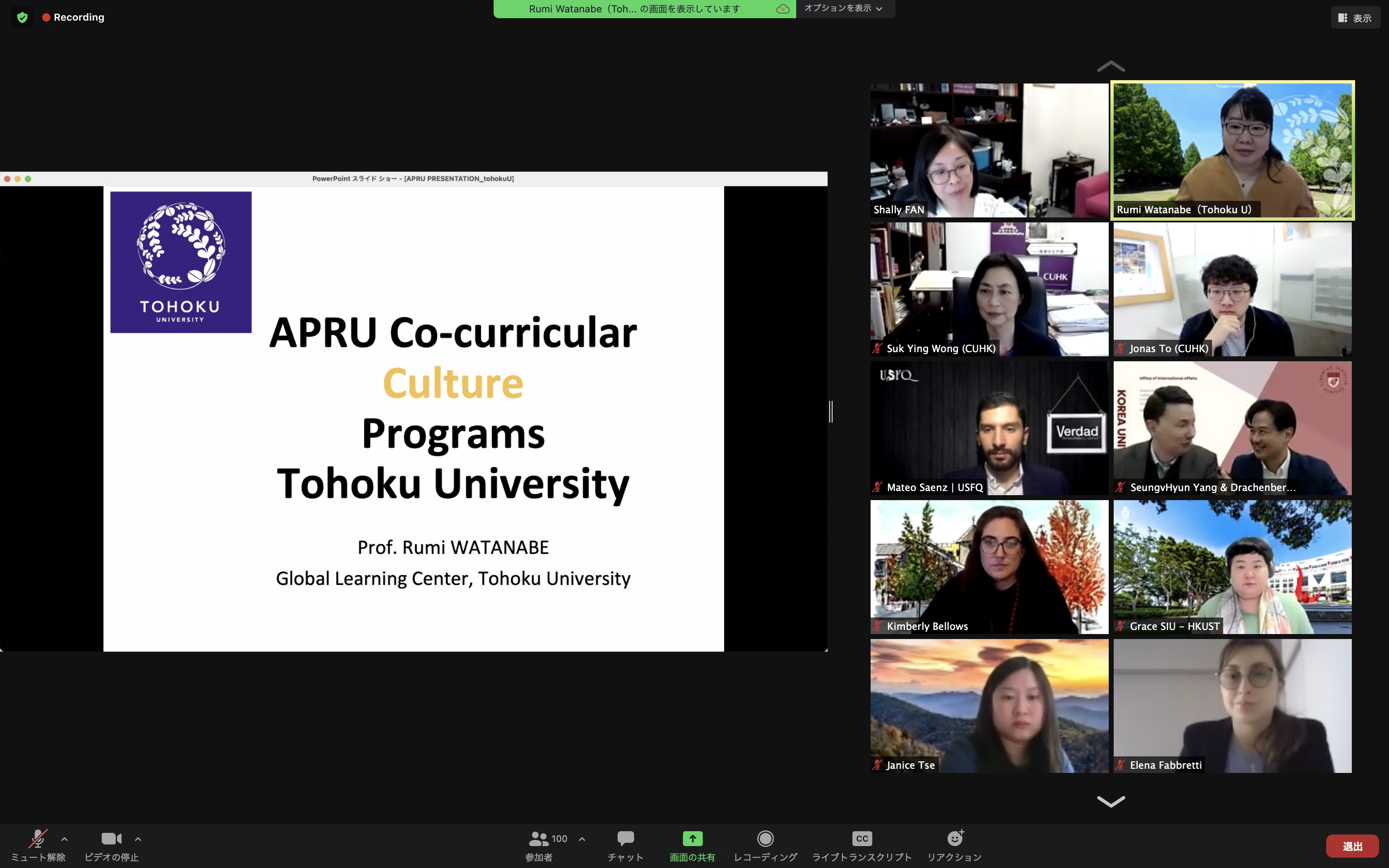Click the divider handle beside shared screen
Screen dimensions: 1389x868
pos(831,412)
